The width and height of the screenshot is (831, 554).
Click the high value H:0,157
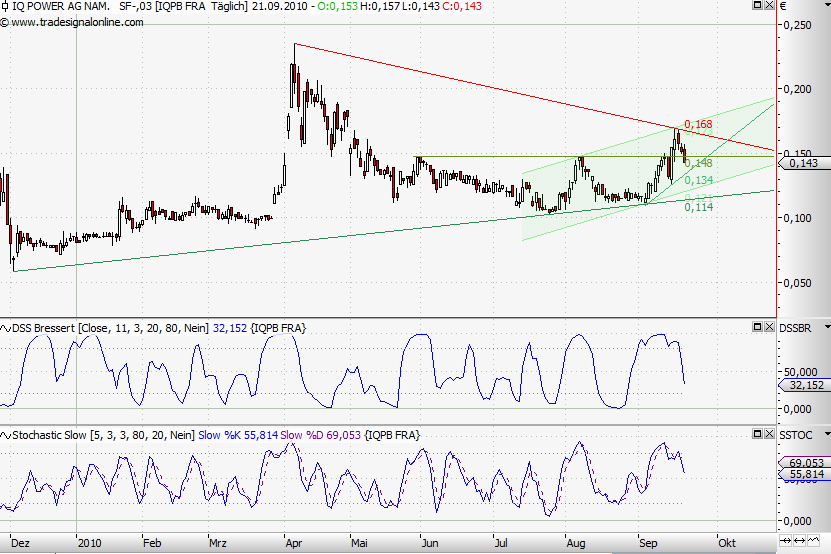pyautogui.click(x=379, y=6)
